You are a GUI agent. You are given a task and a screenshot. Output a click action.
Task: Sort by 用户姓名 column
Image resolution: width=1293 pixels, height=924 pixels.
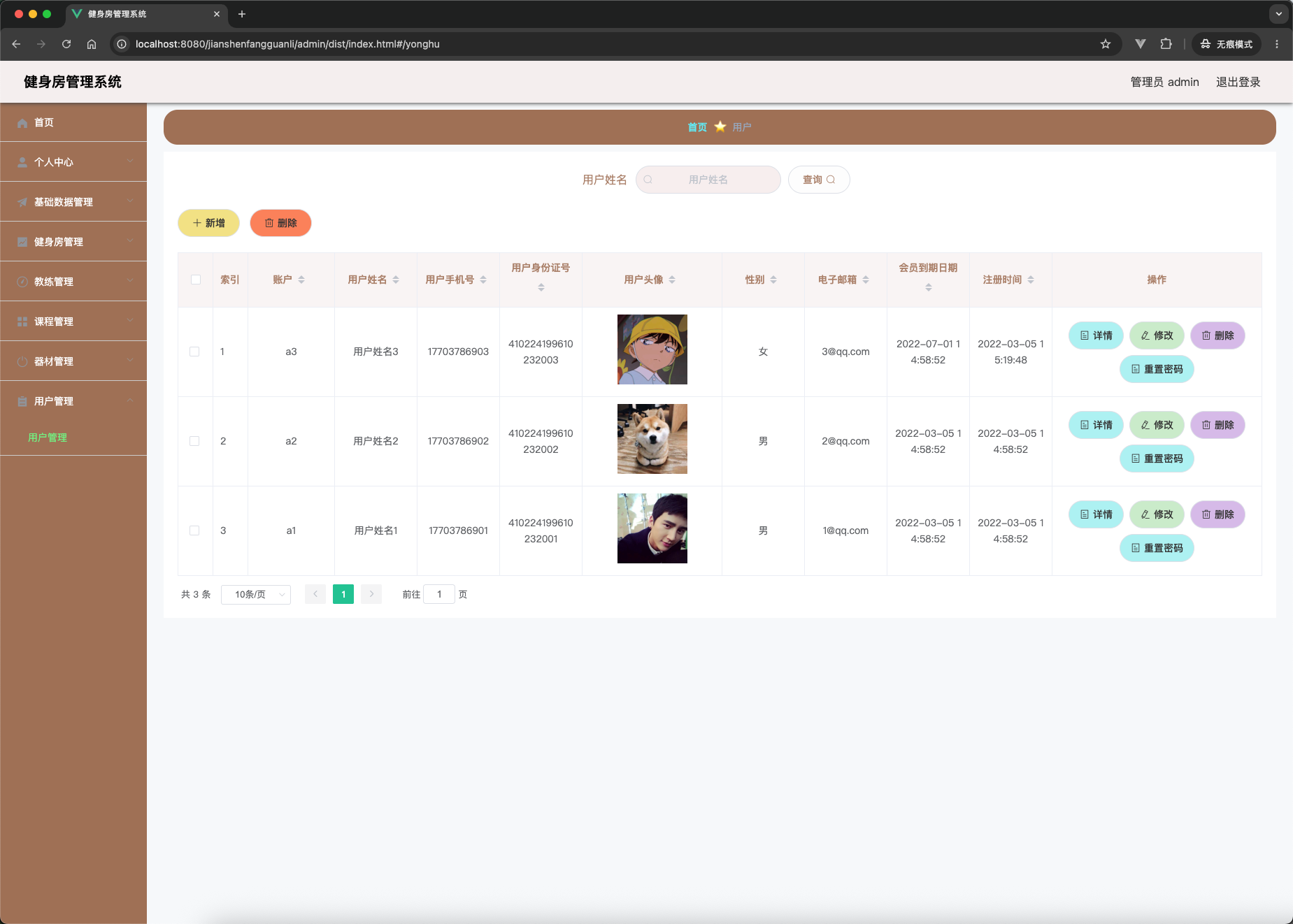click(x=396, y=280)
